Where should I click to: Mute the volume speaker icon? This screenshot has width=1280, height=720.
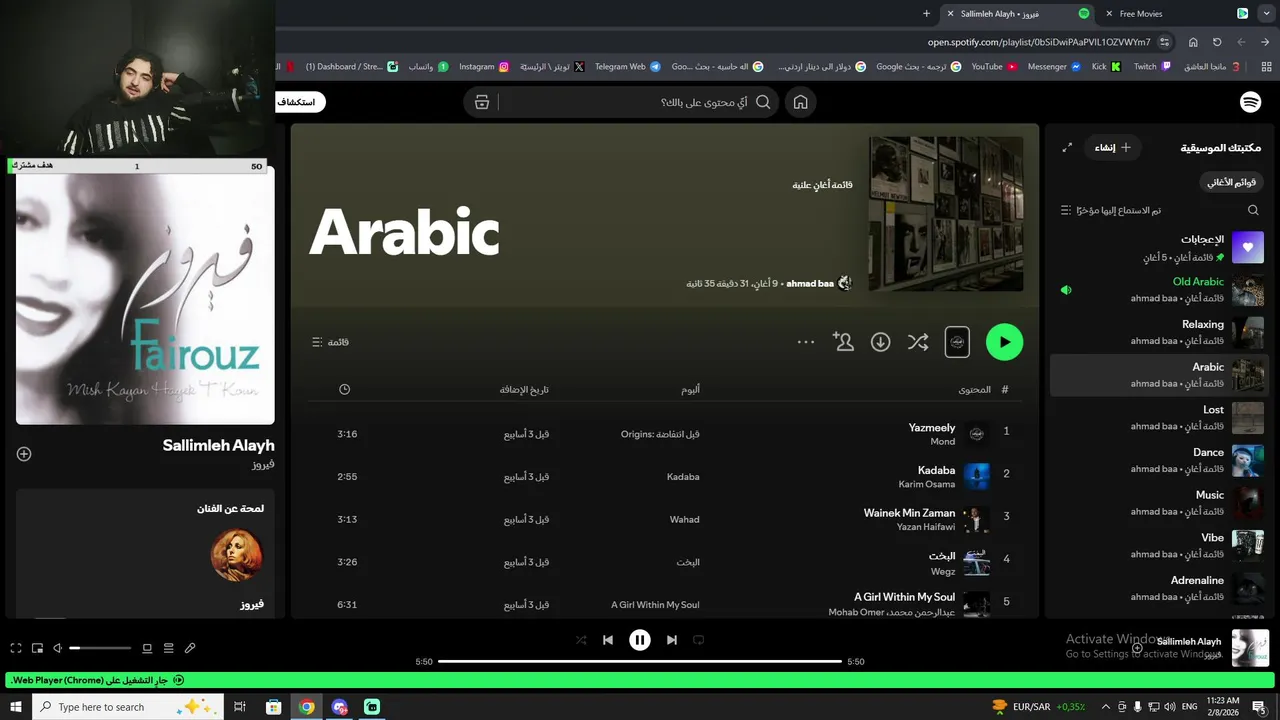[x=57, y=648]
